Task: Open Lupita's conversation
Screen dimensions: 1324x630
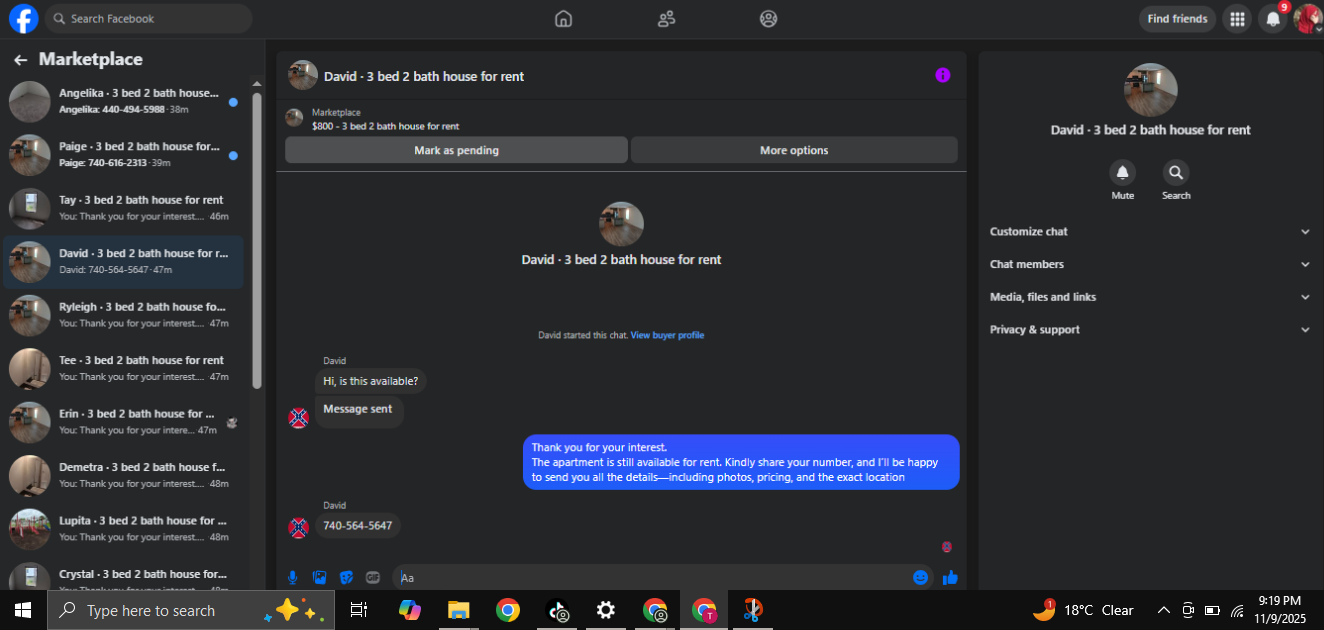Action: pos(124,528)
